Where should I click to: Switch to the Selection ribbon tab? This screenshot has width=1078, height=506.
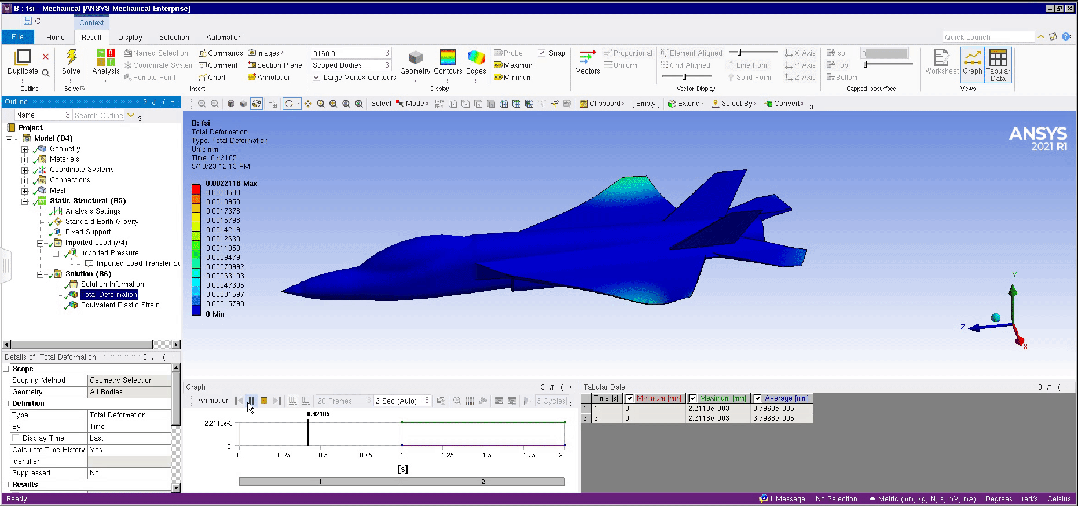tap(175, 37)
